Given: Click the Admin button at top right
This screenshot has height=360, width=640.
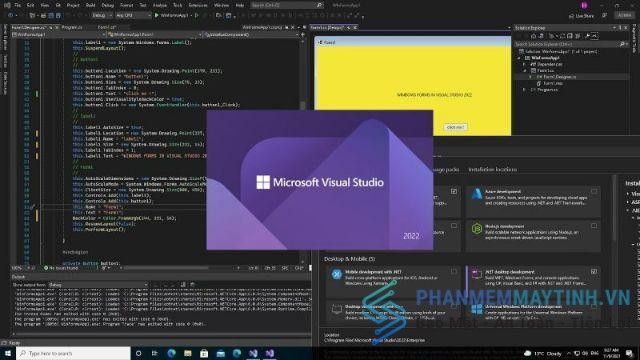Looking at the screenshot, I should click(624, 16).
